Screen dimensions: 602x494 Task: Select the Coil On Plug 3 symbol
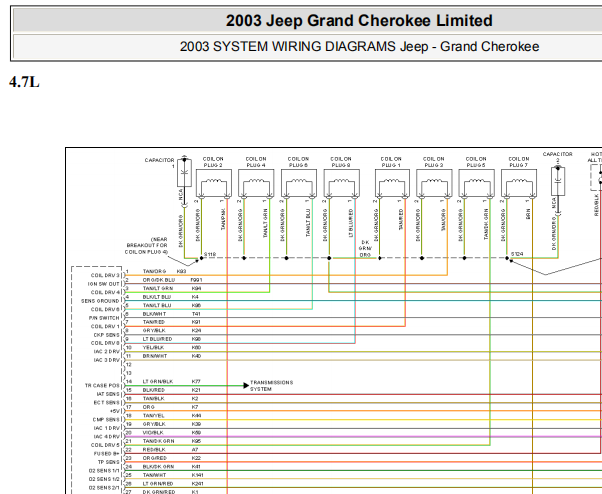coord(434,184)
